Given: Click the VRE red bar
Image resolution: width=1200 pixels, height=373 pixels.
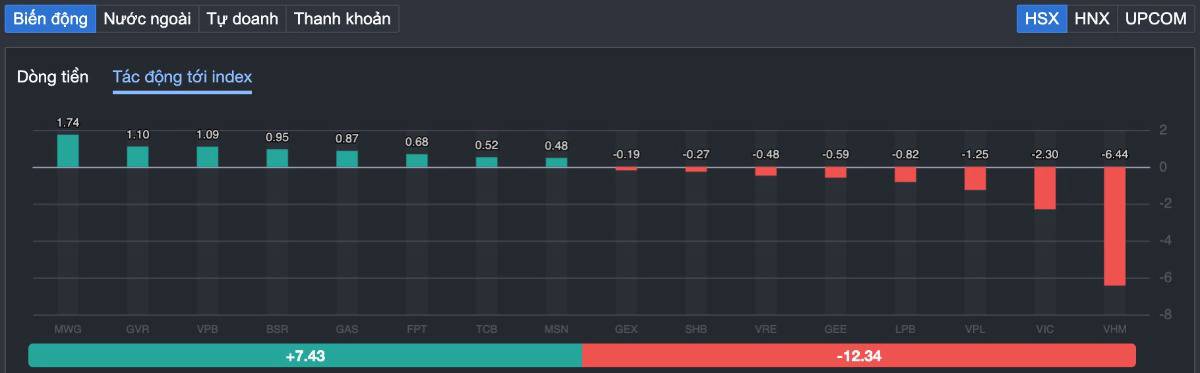Looking at the screenshot, I should [766, 172].
